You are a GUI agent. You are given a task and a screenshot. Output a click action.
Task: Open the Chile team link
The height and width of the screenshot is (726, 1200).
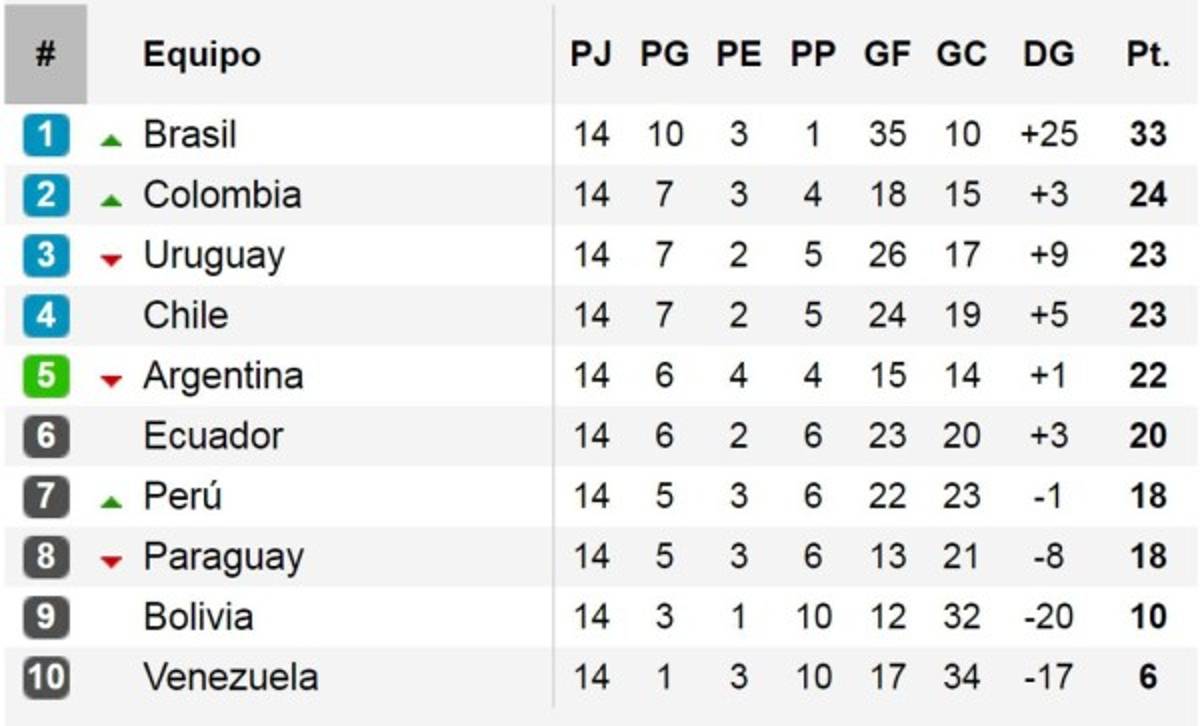(185, 316)
